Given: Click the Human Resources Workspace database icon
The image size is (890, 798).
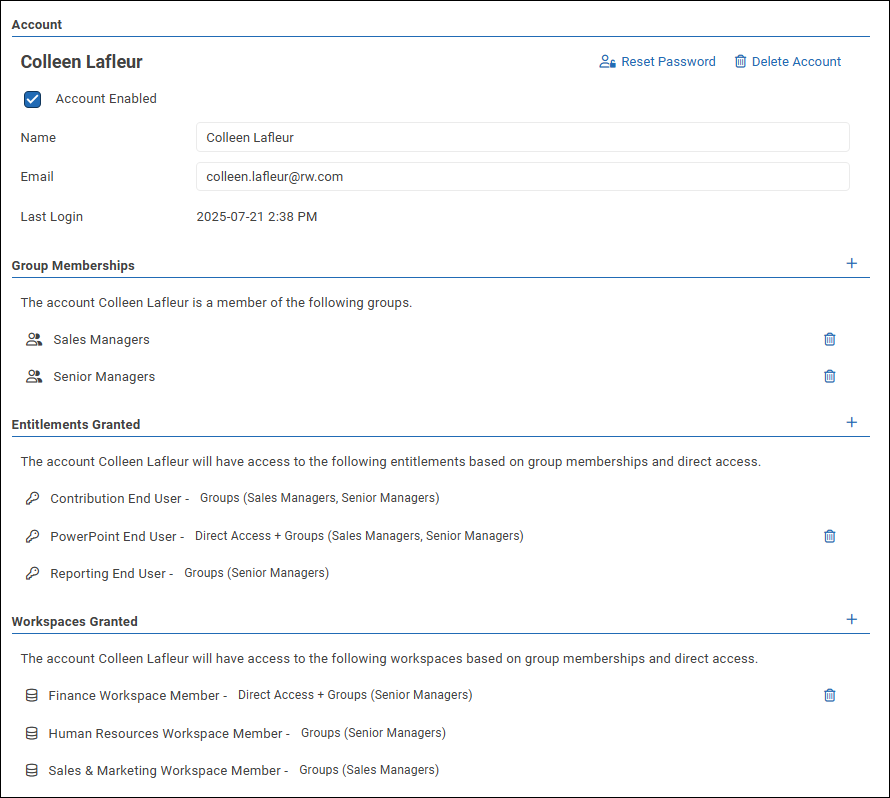Looking at the screenshot, I should pyautogui.click(x=32, y=733).
